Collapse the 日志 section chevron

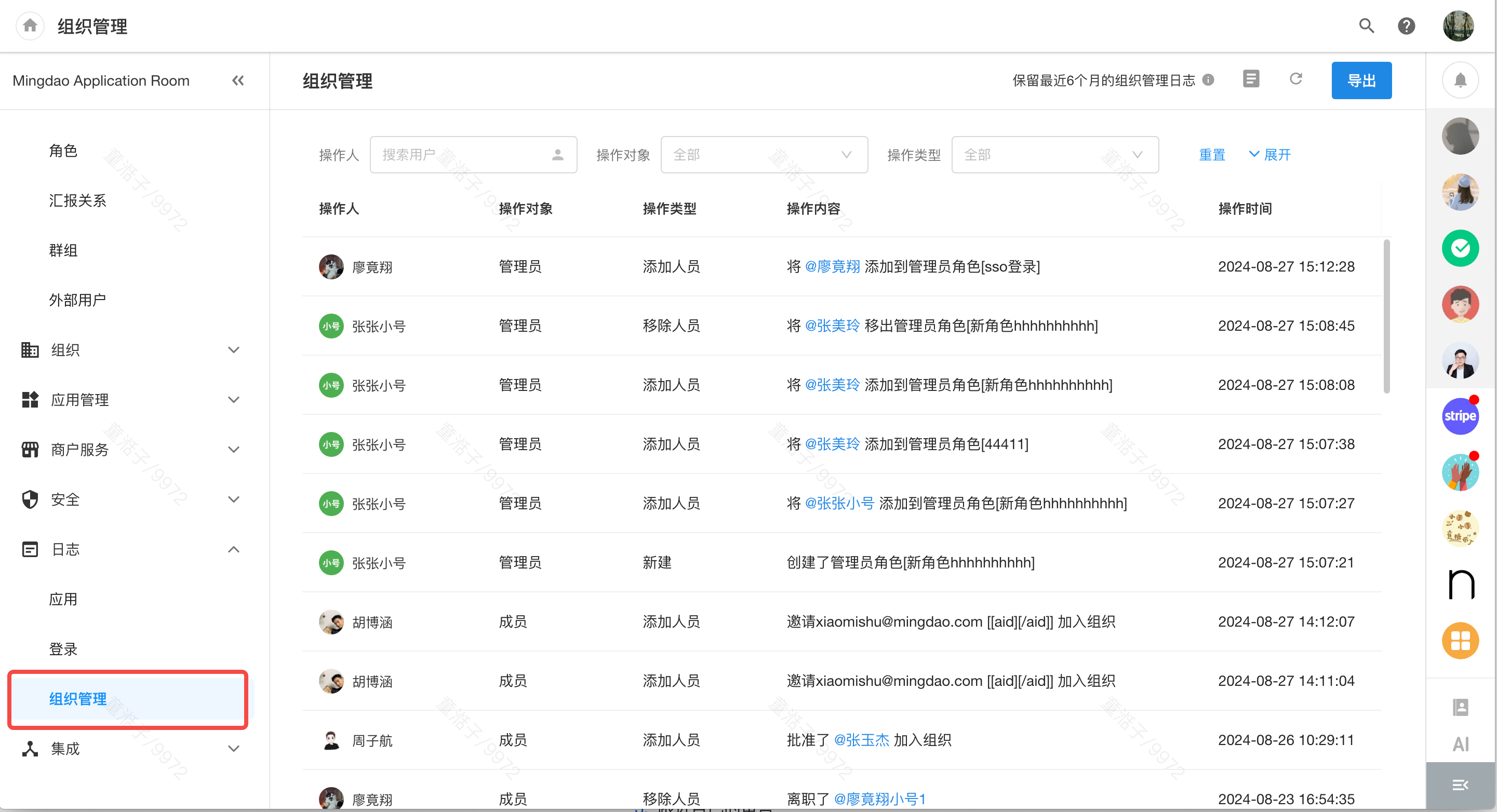coord(234,549)
